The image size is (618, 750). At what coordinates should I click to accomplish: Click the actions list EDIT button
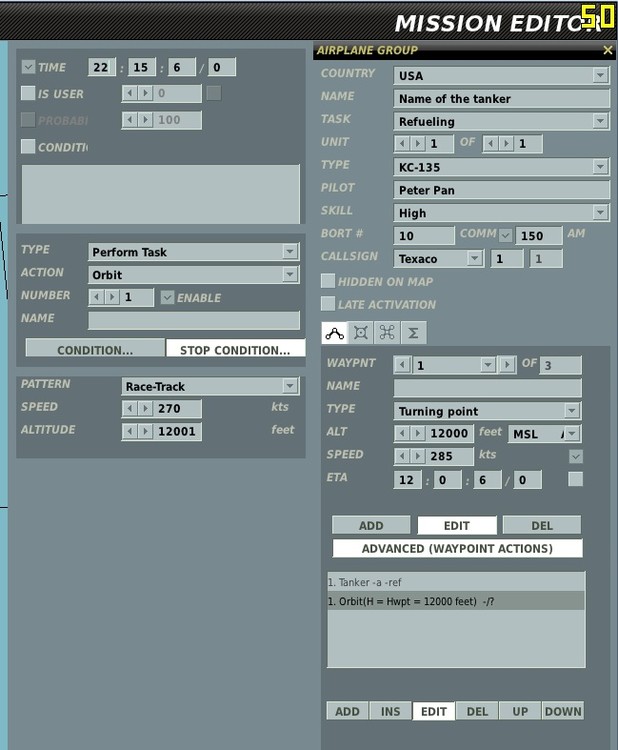pyautogui.click(x=434, y=711)
